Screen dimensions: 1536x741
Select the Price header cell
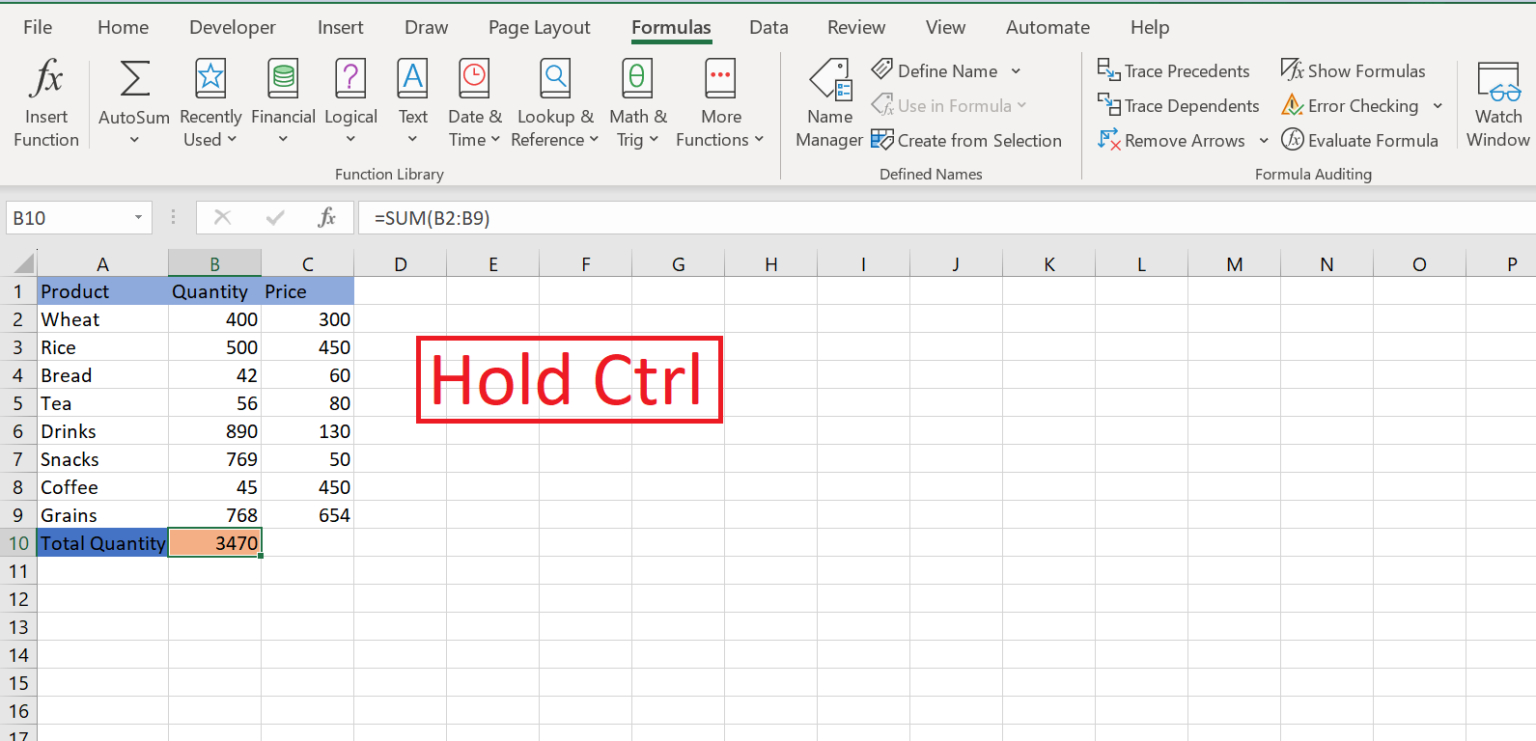pos(307,292)
